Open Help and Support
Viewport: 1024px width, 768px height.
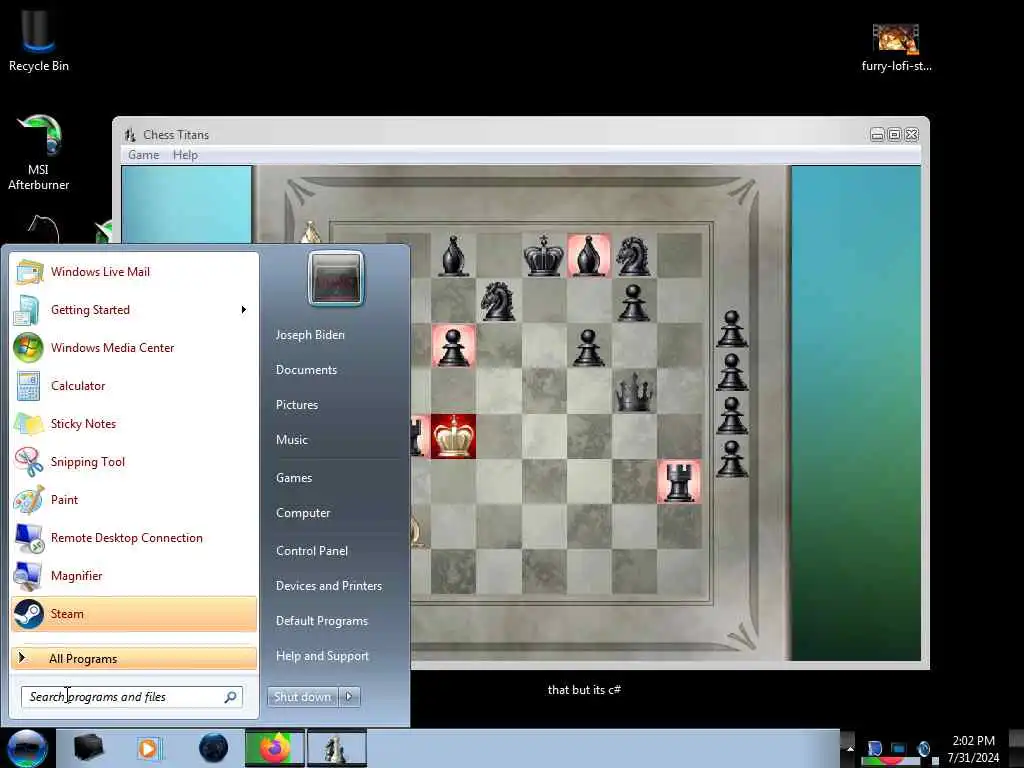[322, 656]
